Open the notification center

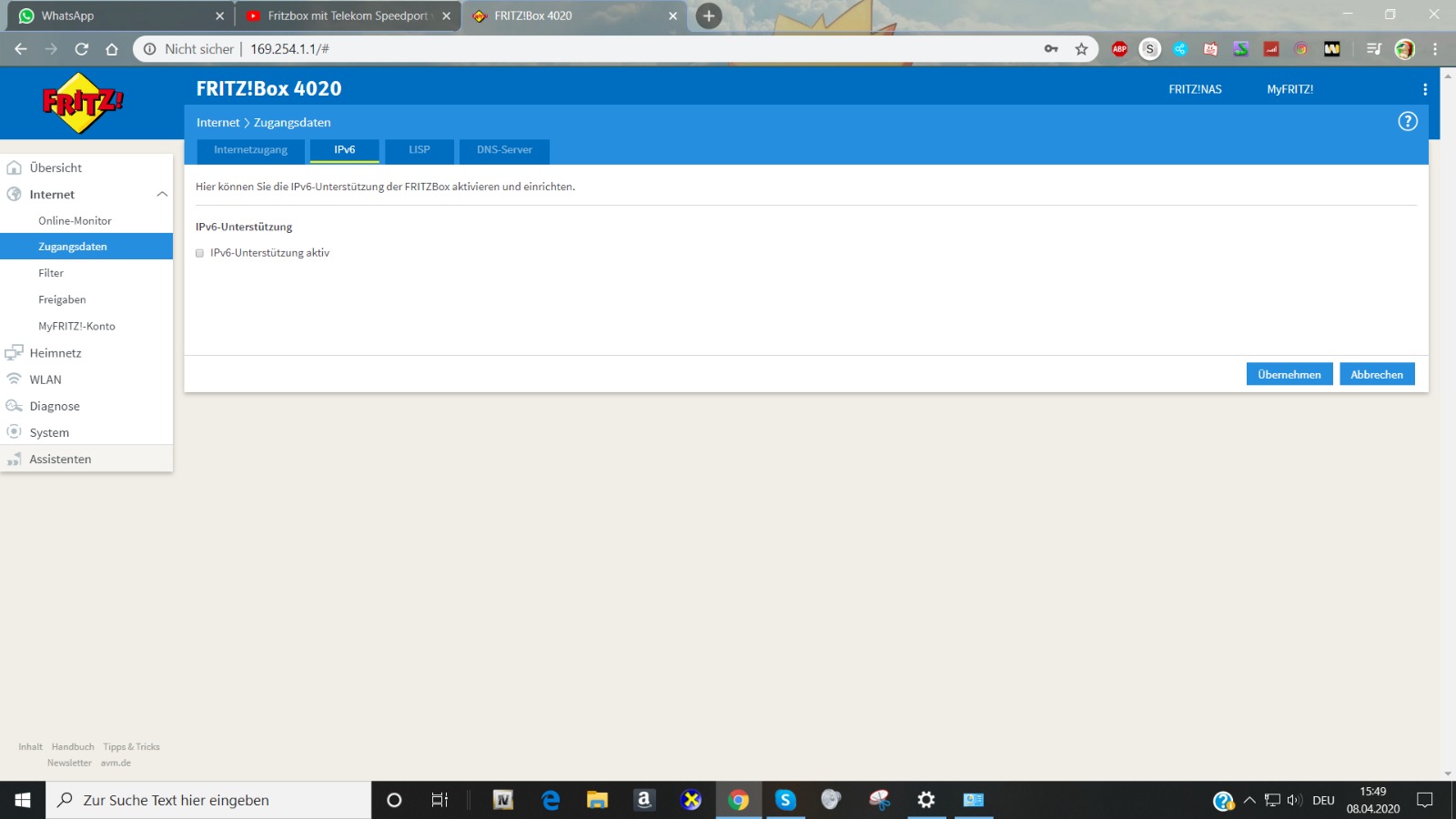tap(1425, 800)
